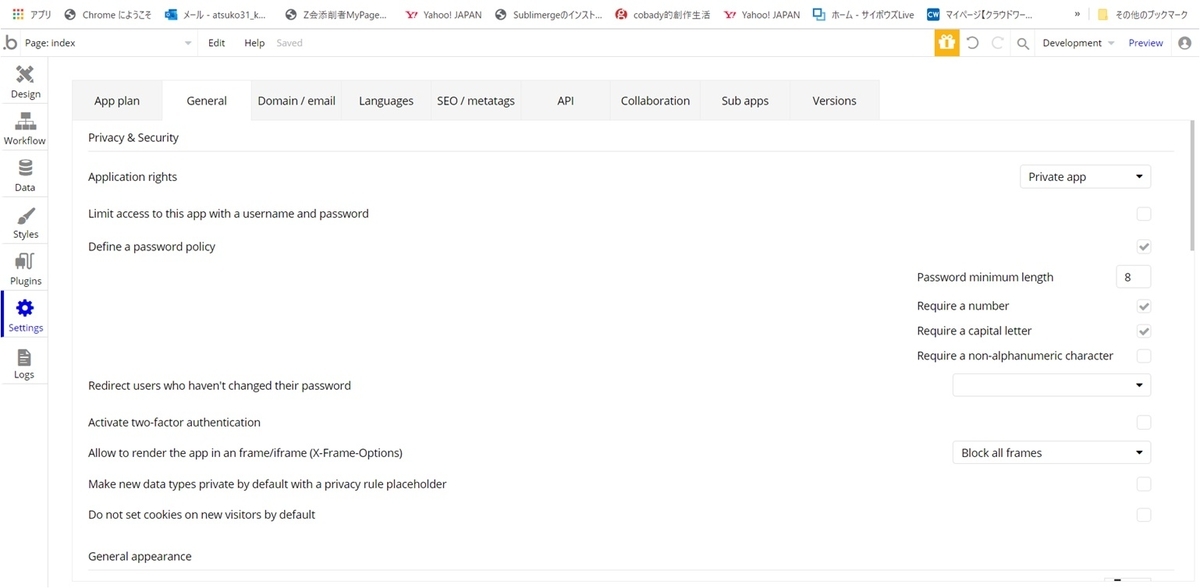Toggle Require a capital letter checkbox
The image size is (1200, 588).
tap(1144, 331)
